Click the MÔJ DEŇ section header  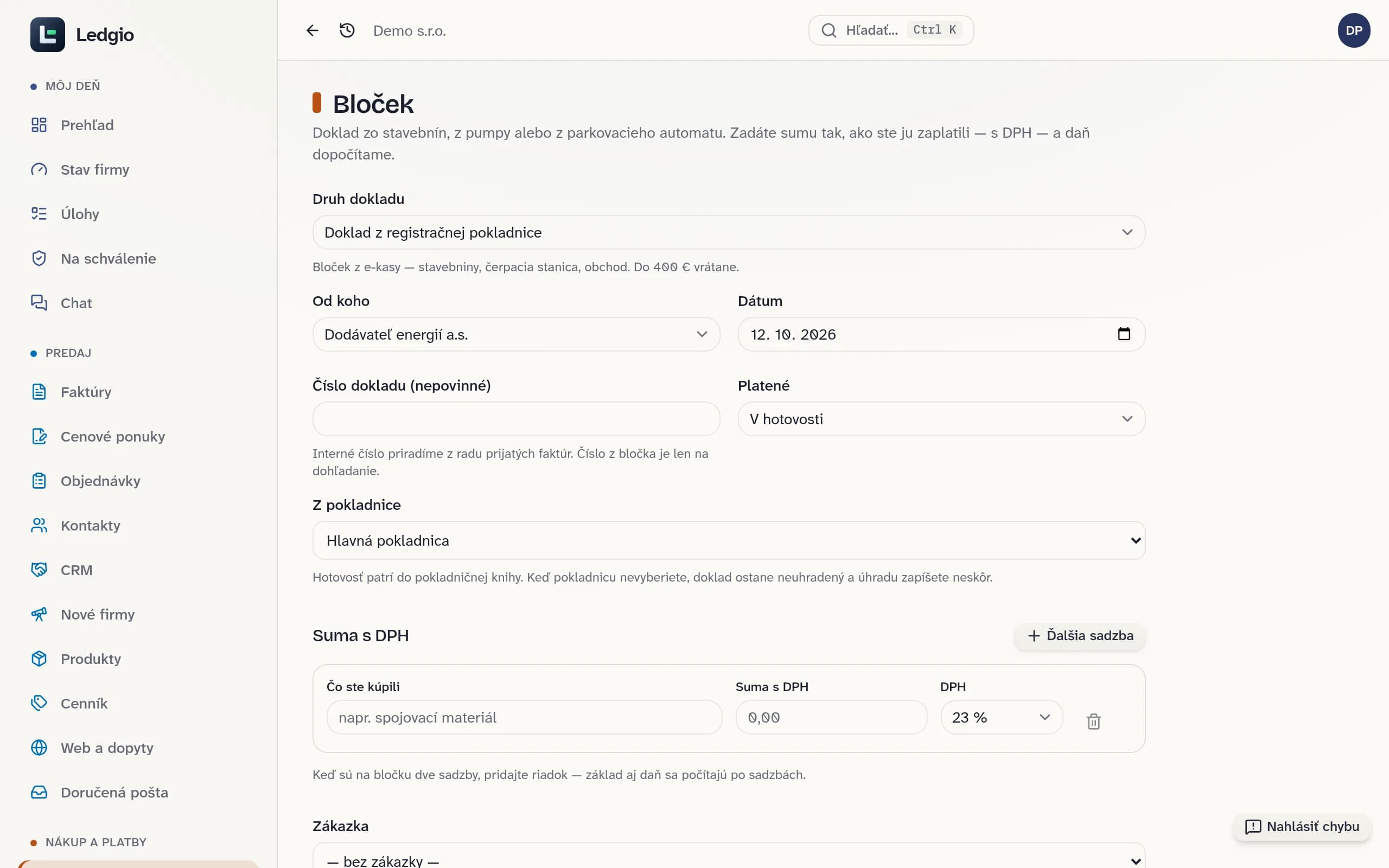click(72, 86)
